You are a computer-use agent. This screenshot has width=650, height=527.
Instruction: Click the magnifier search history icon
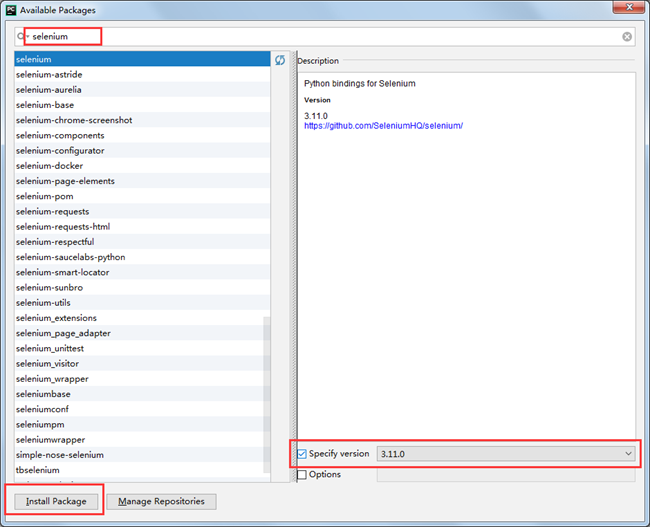point(22,36)
